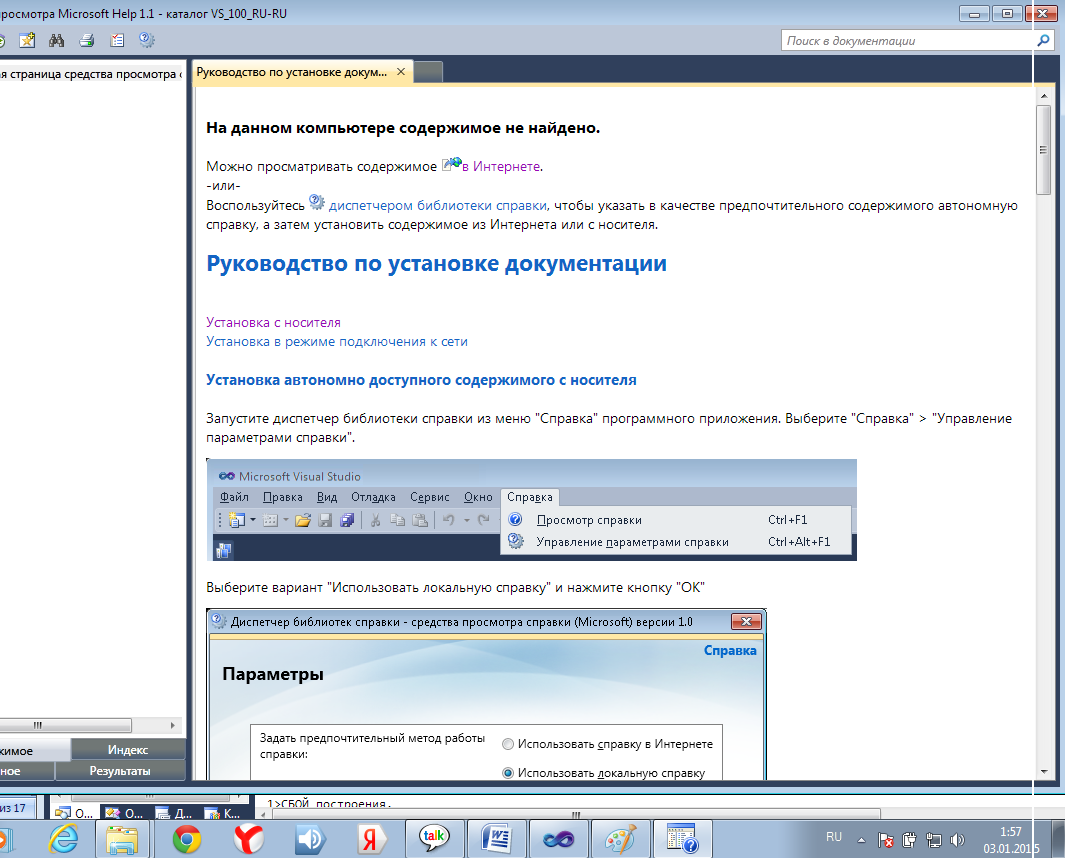Click the search magnifier icon in documentation search
1065x858 pixels.
coord(1043,41)
